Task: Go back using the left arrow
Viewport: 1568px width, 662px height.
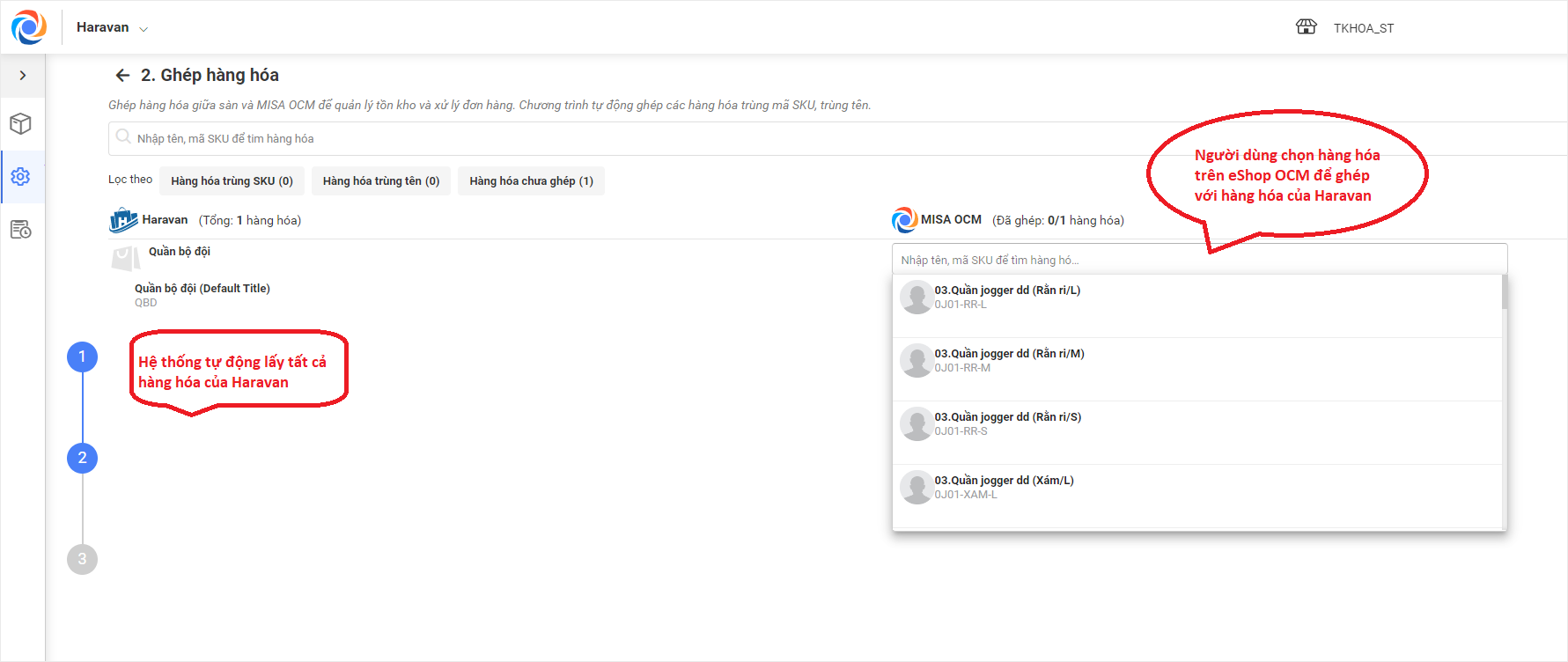Action: point(122,76)
